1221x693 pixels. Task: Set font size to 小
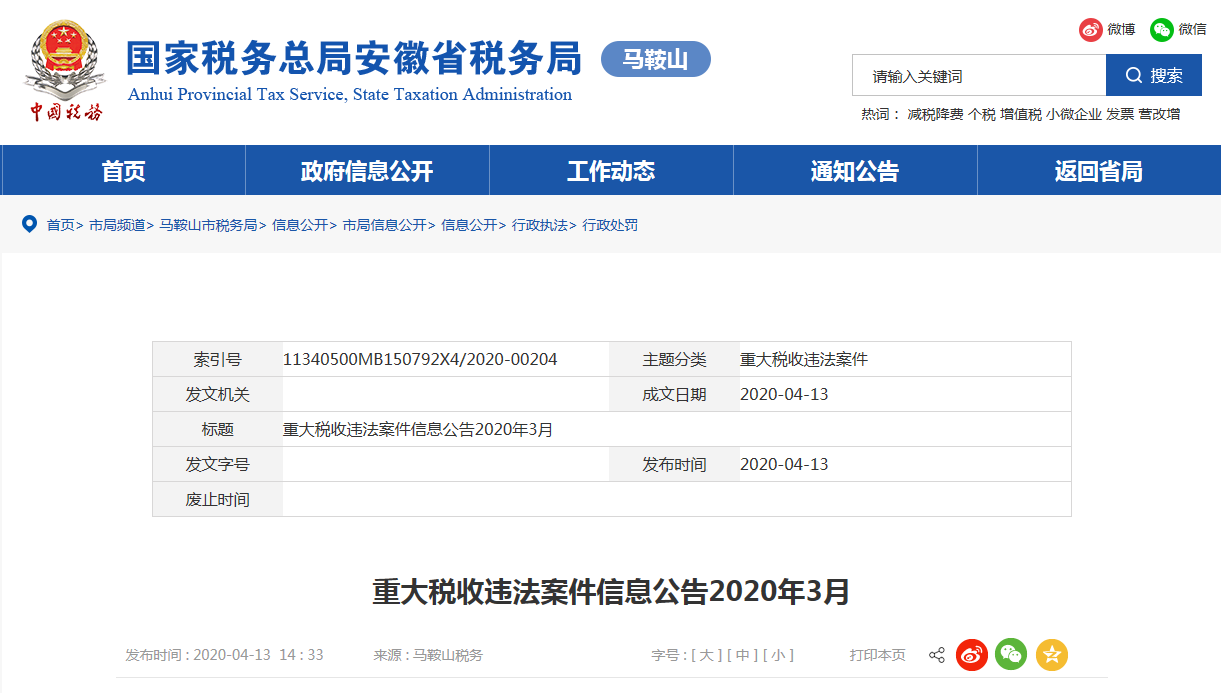(x=778, y=655)
